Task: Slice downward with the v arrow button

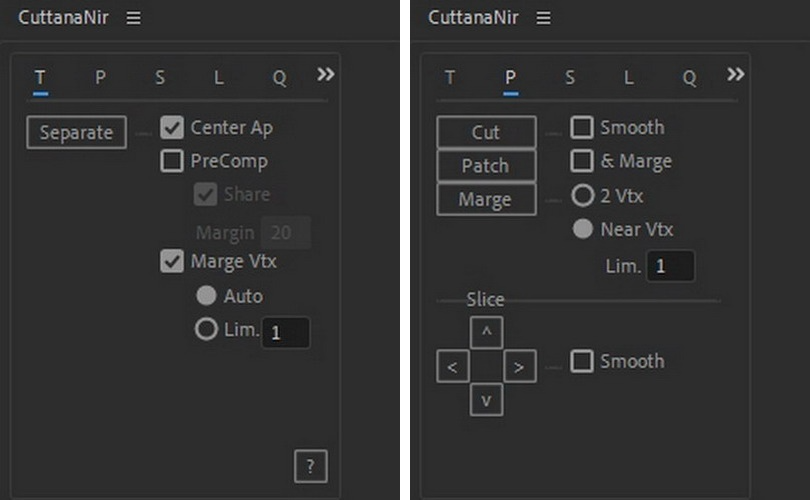Action: pos(486,399)
